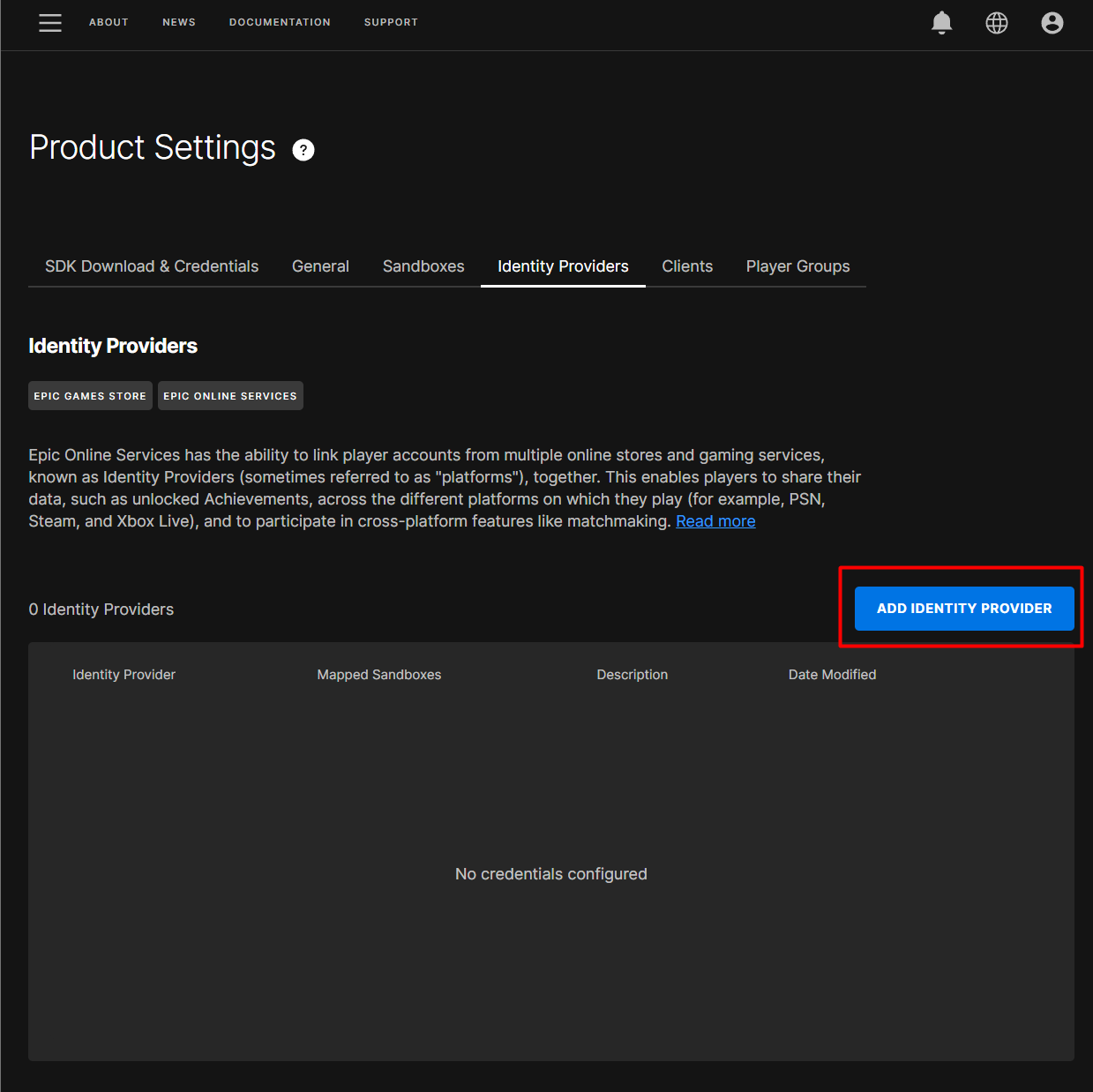Image resolution: width=1093 pixels, height=1092 pixels.
Task: Click the Epic Games Store tag
Action: pyautogui.click(x=90, y=396)
